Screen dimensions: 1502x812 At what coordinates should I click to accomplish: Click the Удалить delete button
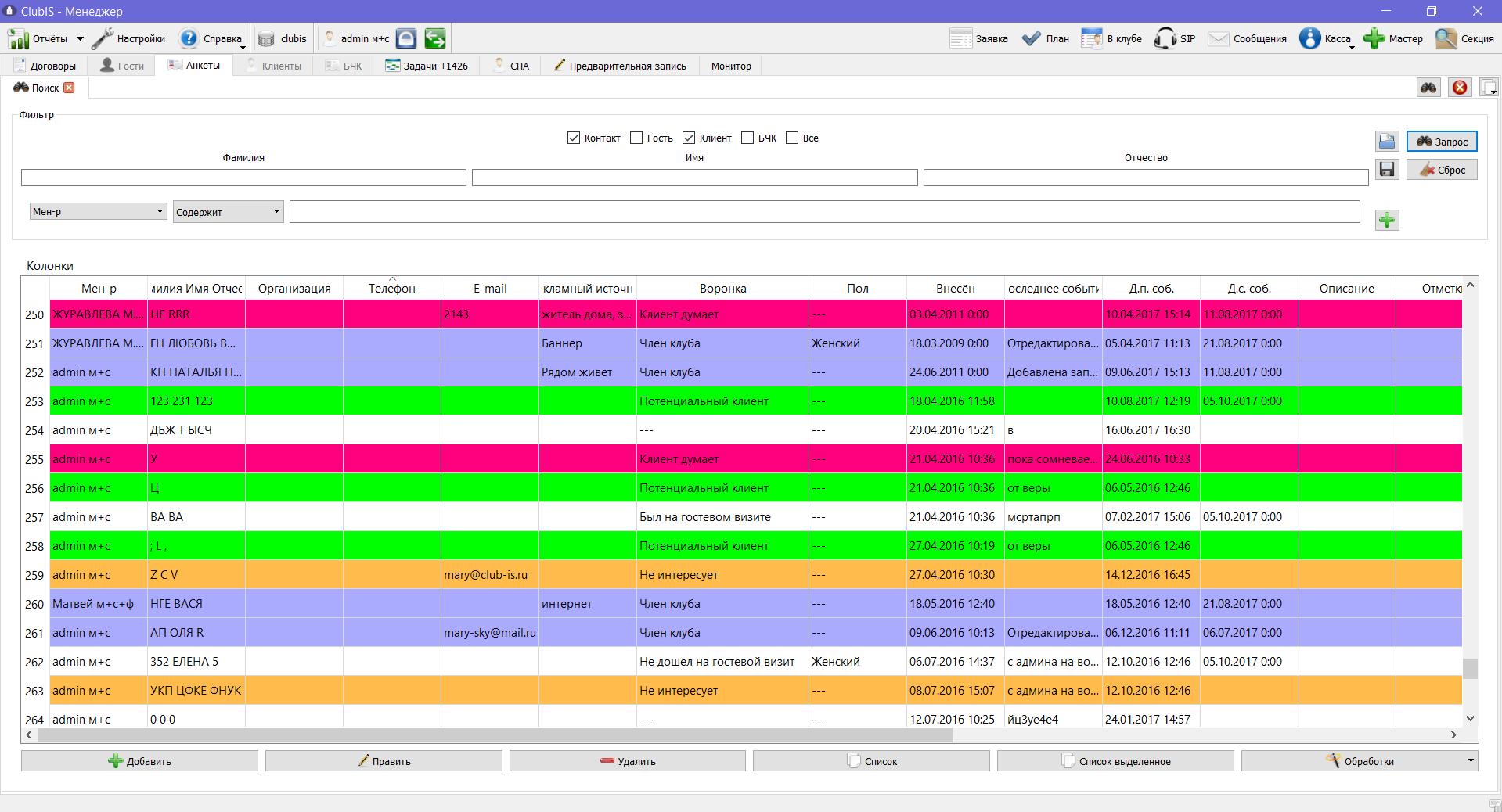[628, 760]
